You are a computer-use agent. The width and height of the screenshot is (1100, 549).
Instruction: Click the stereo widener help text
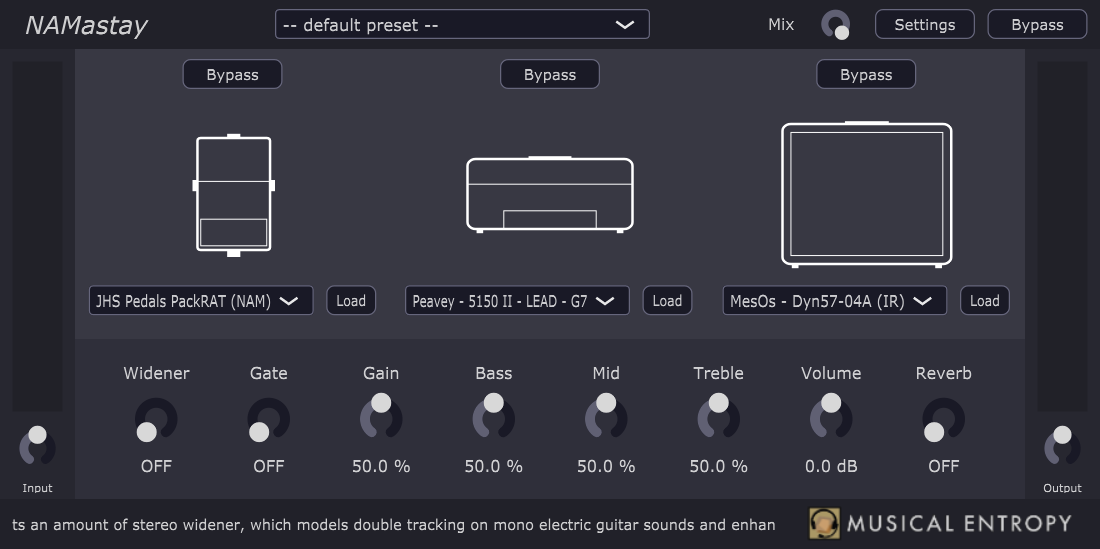pos(394,524)
